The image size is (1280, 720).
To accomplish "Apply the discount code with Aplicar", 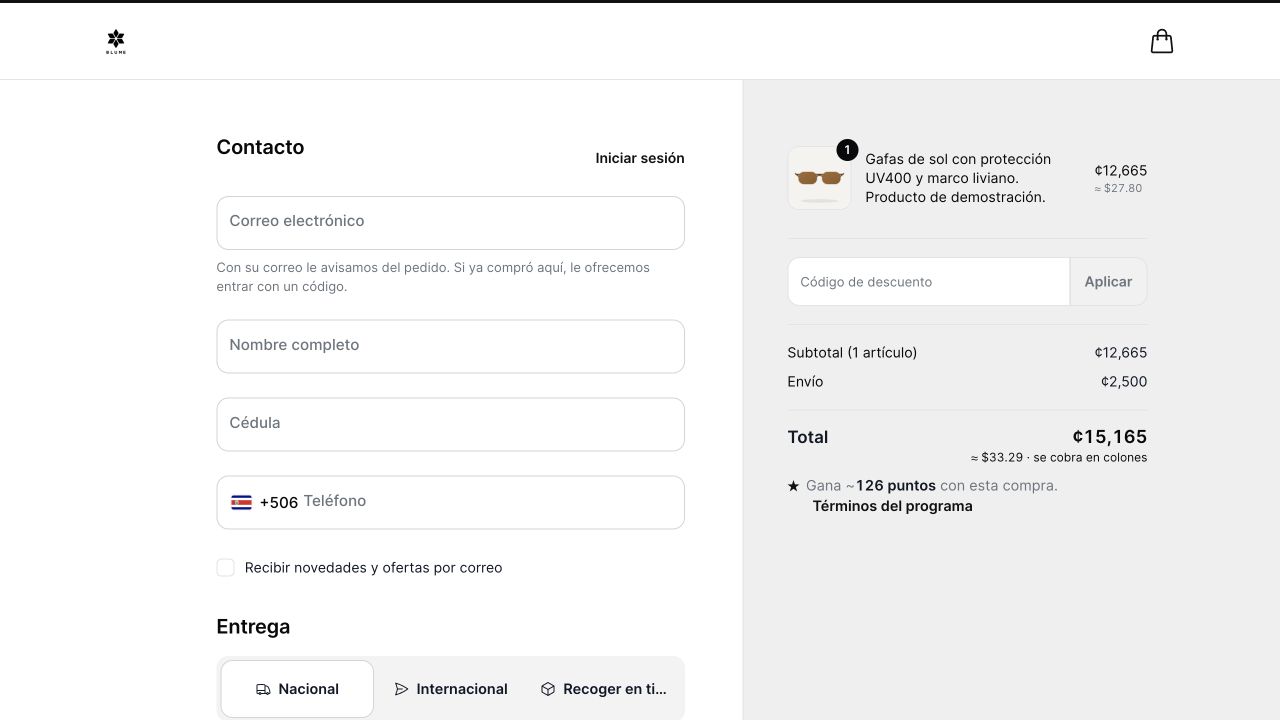I will (x=1108, y=282).
